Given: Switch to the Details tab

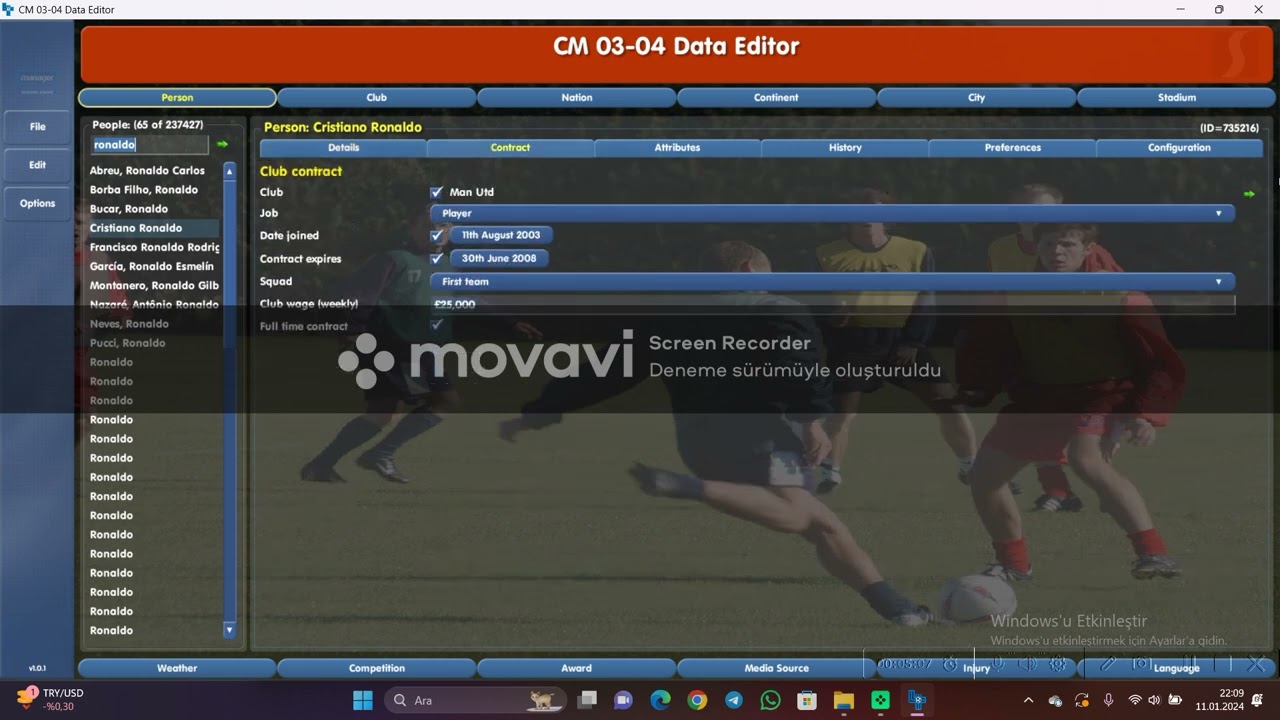Looking at the screenshot, I should tap(343, 147).
